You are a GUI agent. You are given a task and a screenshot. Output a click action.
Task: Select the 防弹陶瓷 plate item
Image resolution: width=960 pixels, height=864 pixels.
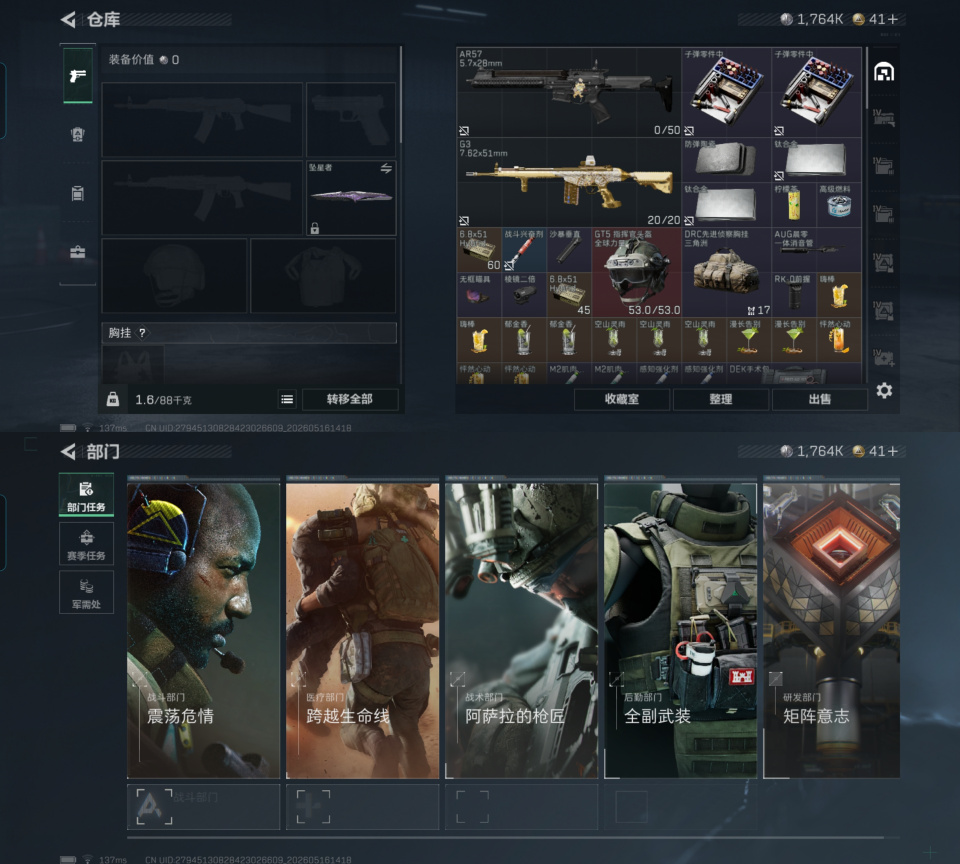[727, 160]
